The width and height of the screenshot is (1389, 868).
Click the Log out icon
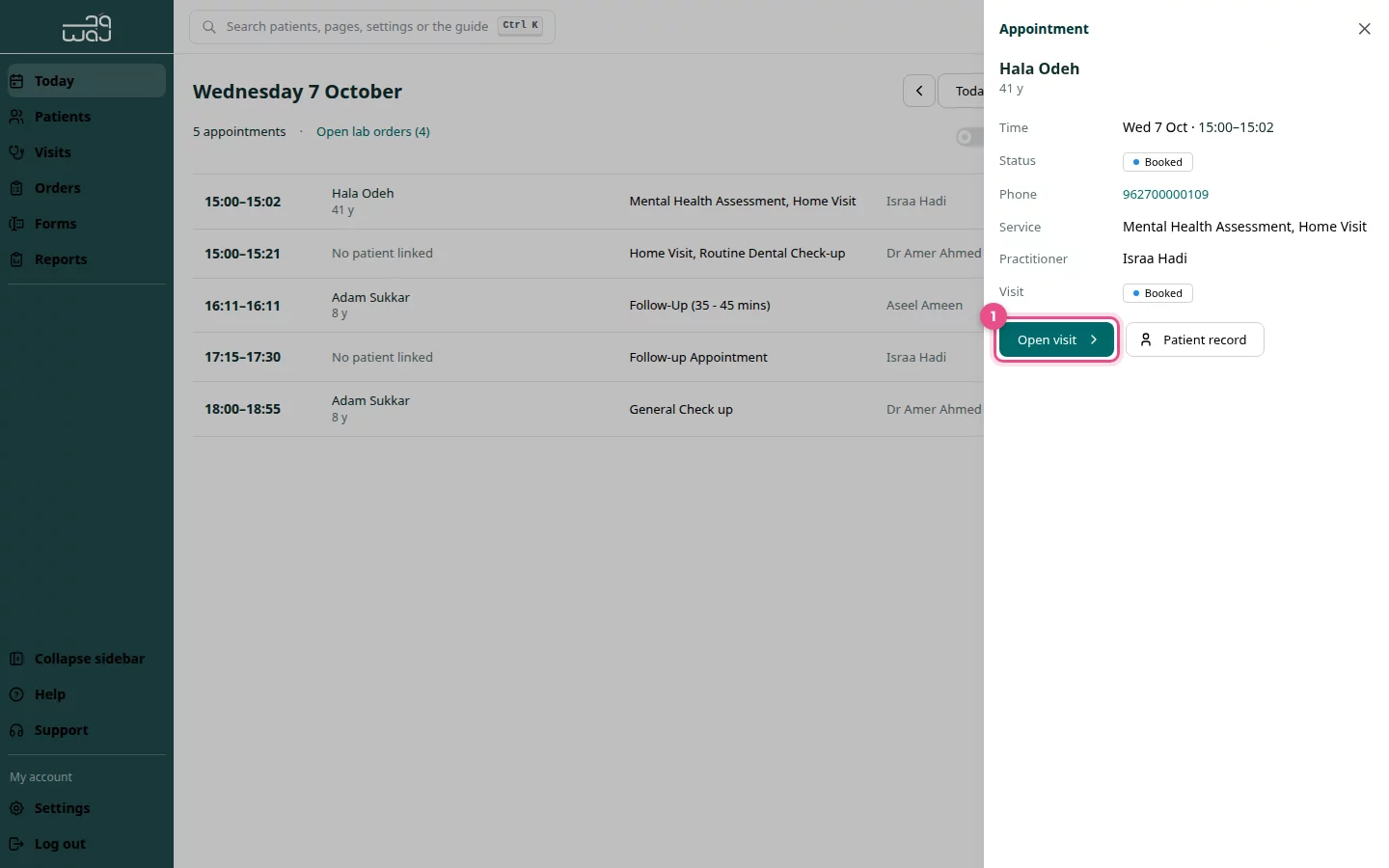coord(16,844)
